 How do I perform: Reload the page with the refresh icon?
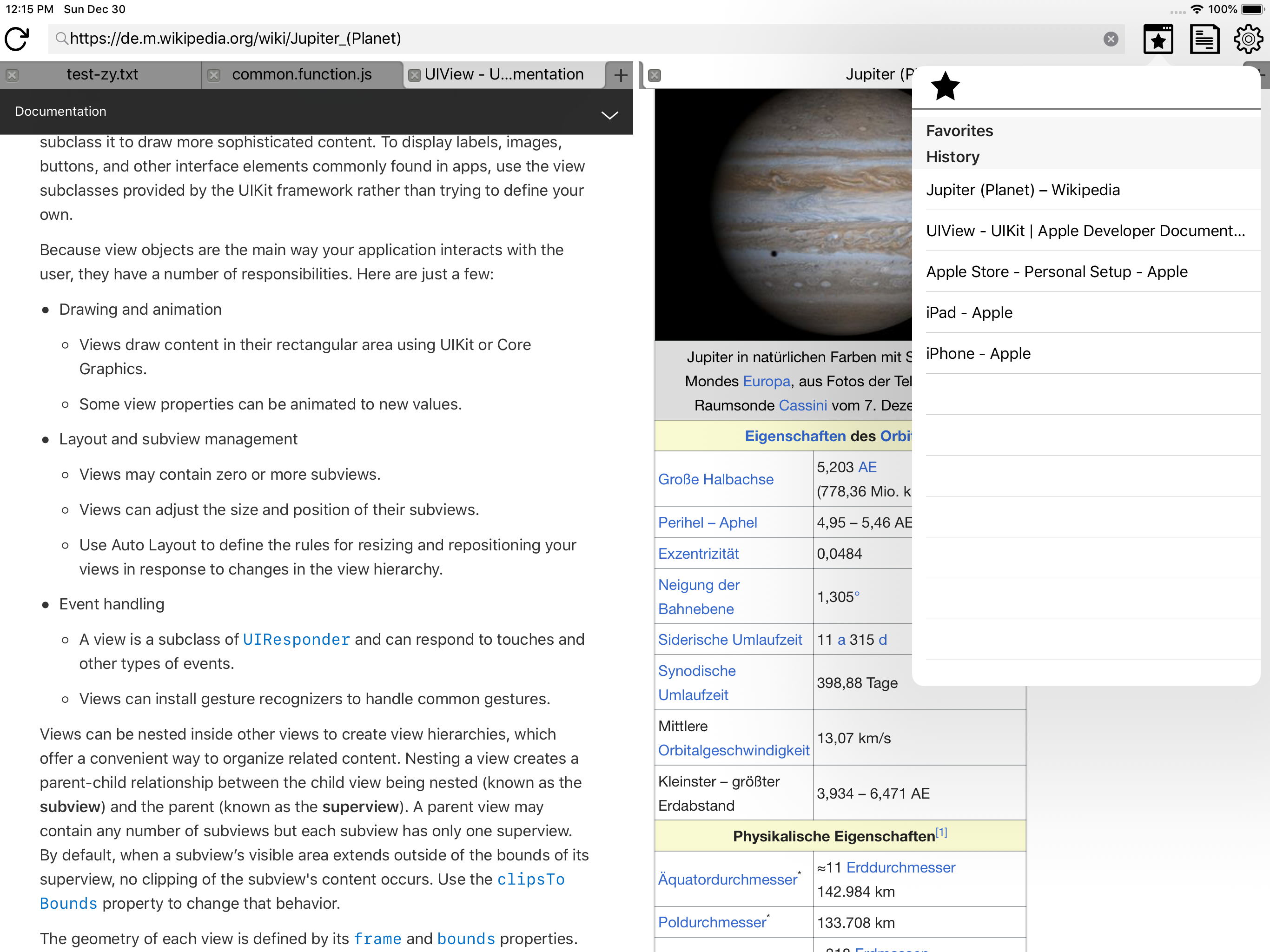17,39
